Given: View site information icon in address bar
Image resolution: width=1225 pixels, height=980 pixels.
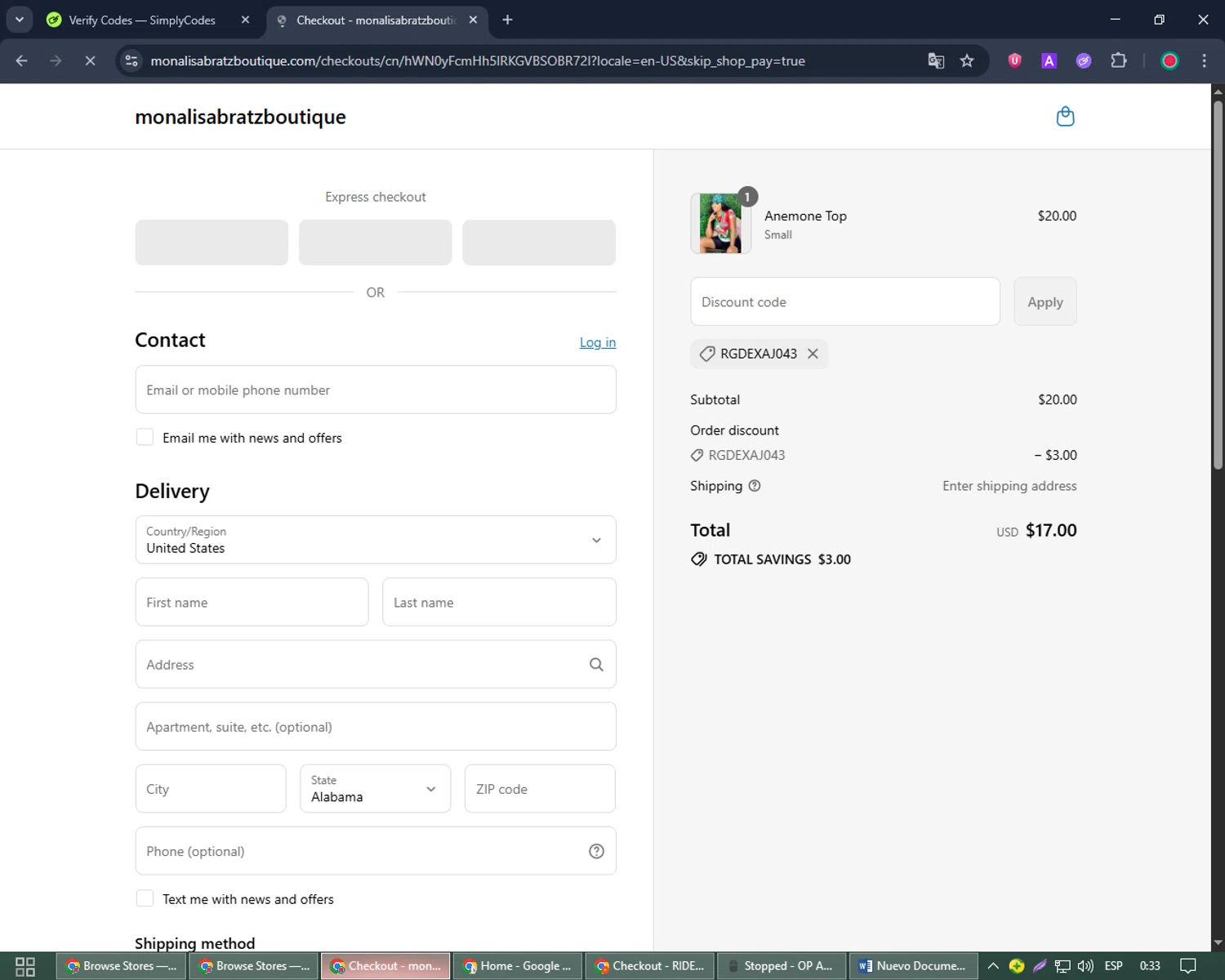Looking at the screenshot, I should [131, 60].
